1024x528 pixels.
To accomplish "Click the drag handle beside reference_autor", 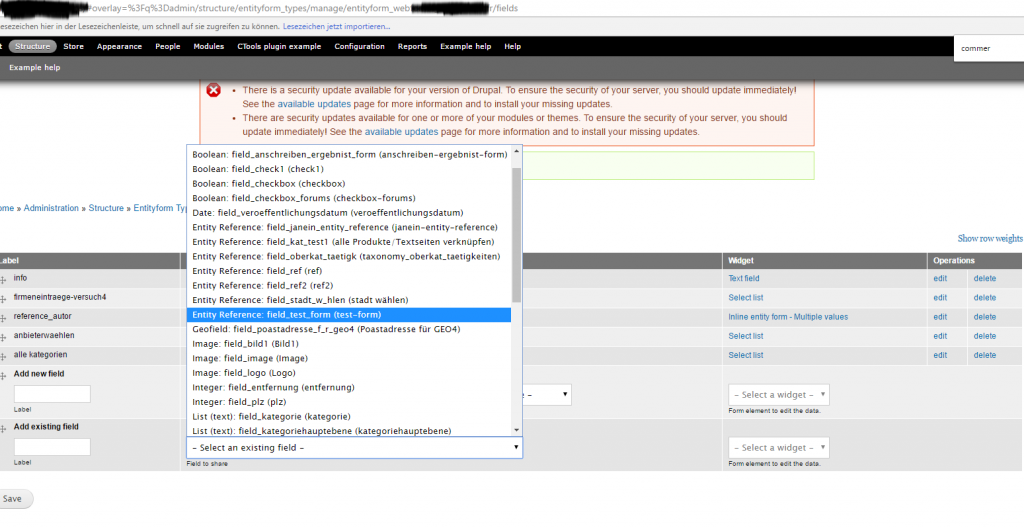I will coord(3,318).
